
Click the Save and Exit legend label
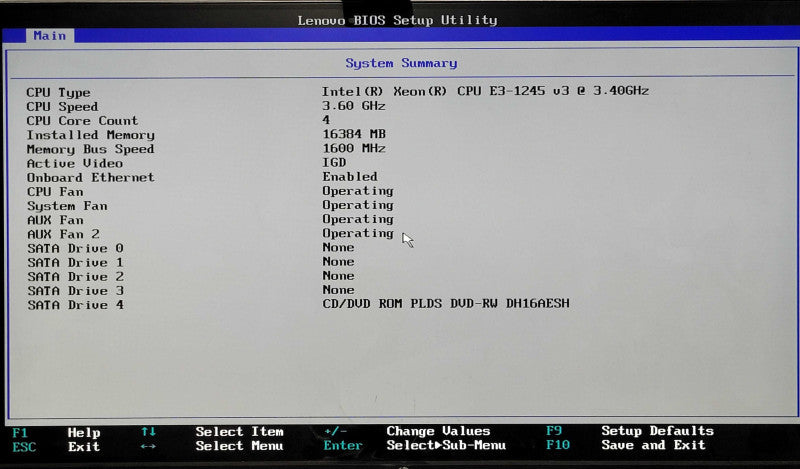(x=653, y=445)
